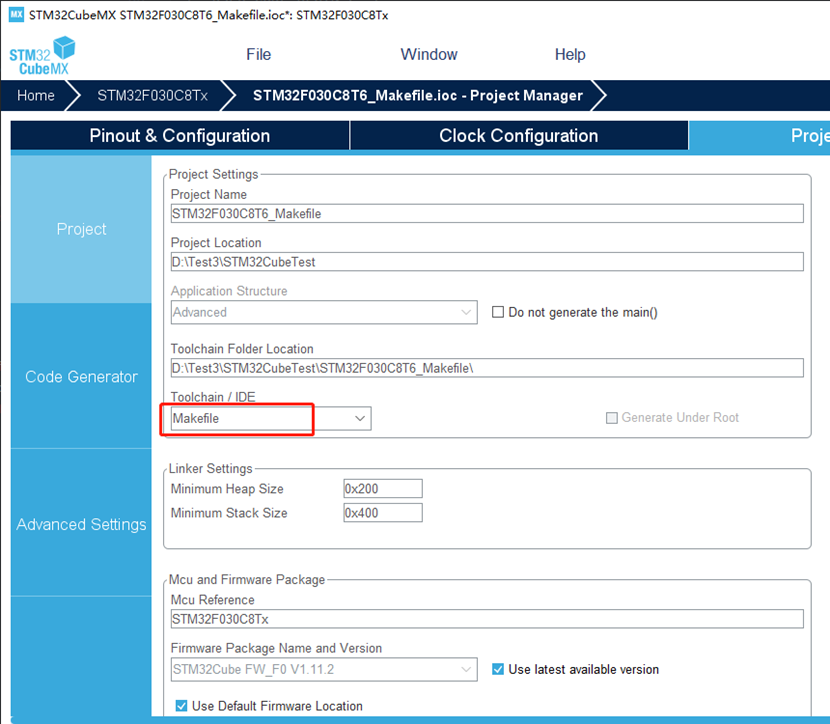Click the Toolchain Folder Location field
The width and height of the screenshot is (830, 724).
click(x=487, y=368)
